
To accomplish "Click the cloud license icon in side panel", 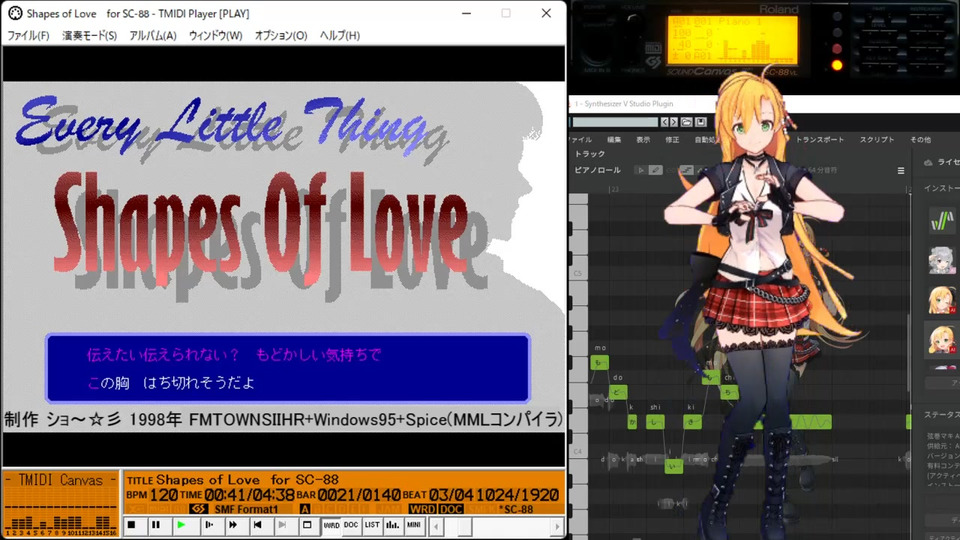I will (928, 162).
